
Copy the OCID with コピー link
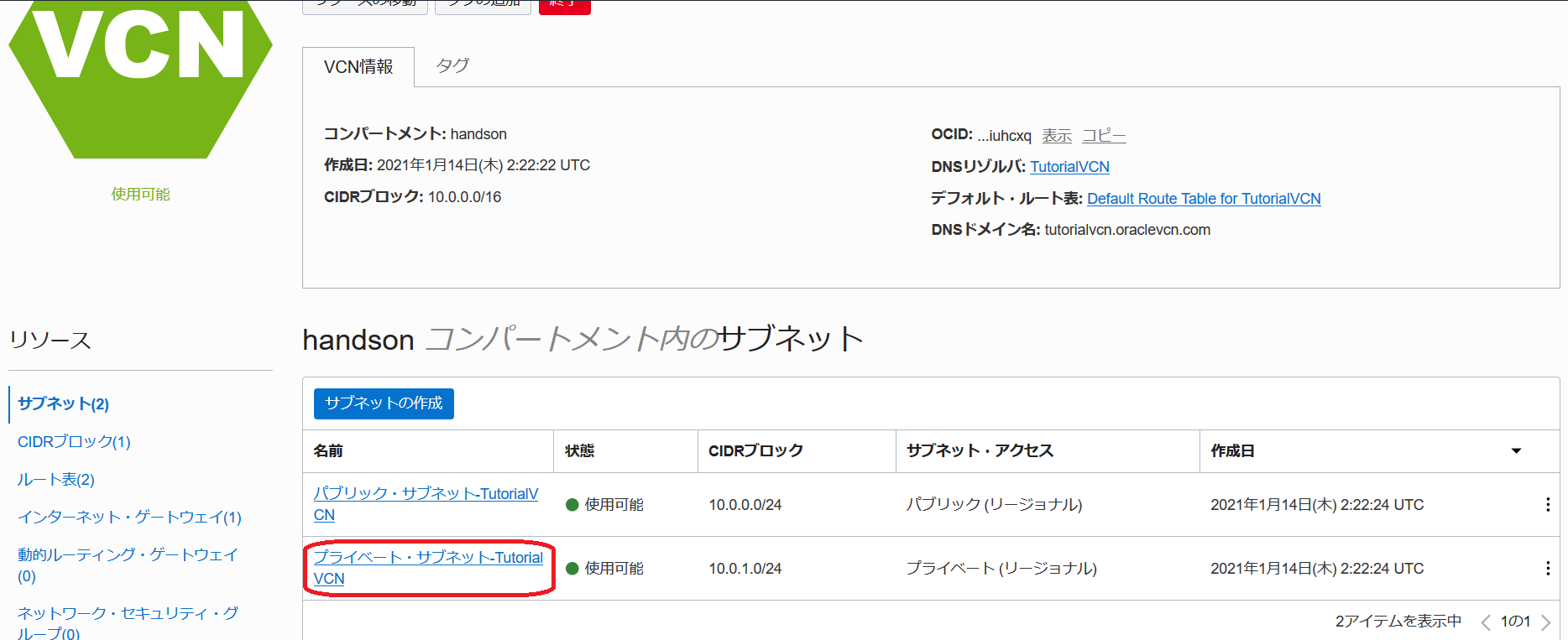pos(1103,136)
